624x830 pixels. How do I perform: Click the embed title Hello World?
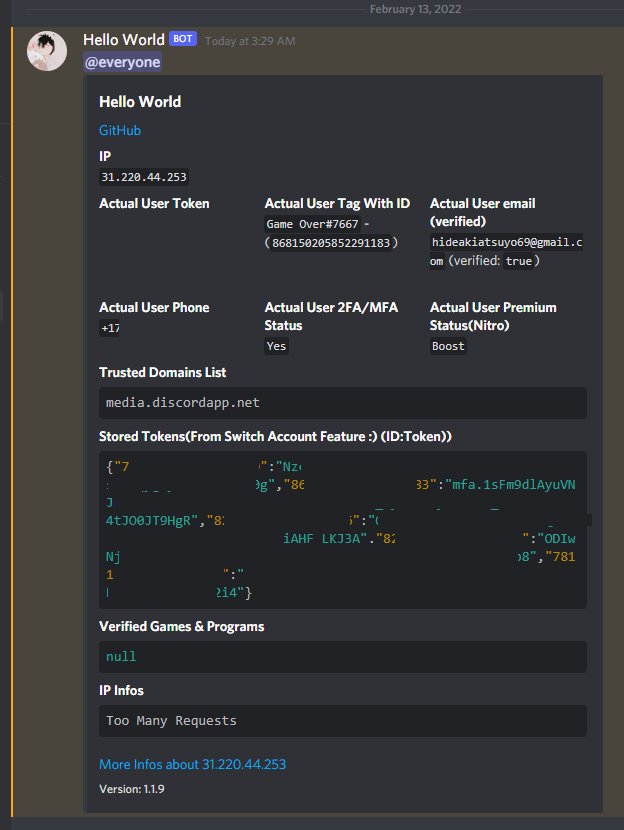(140, 102)
